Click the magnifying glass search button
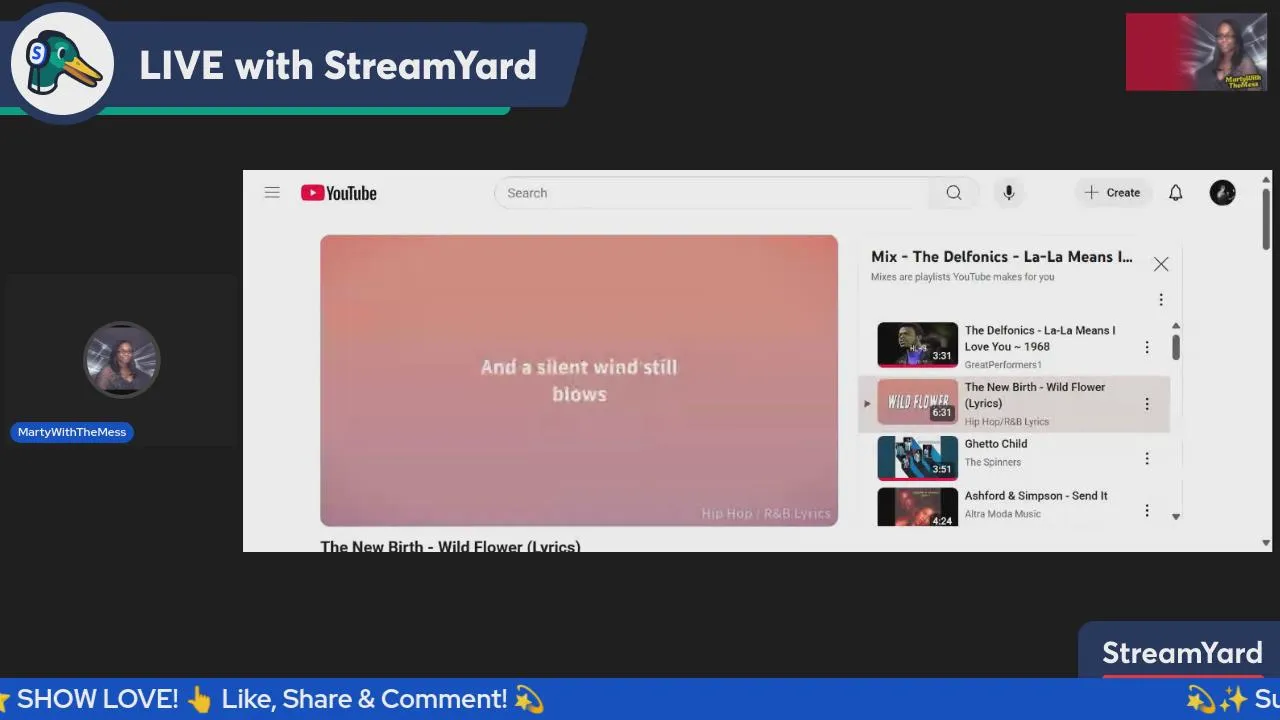This screenshot has width=1280, height=720. [954, 193]
